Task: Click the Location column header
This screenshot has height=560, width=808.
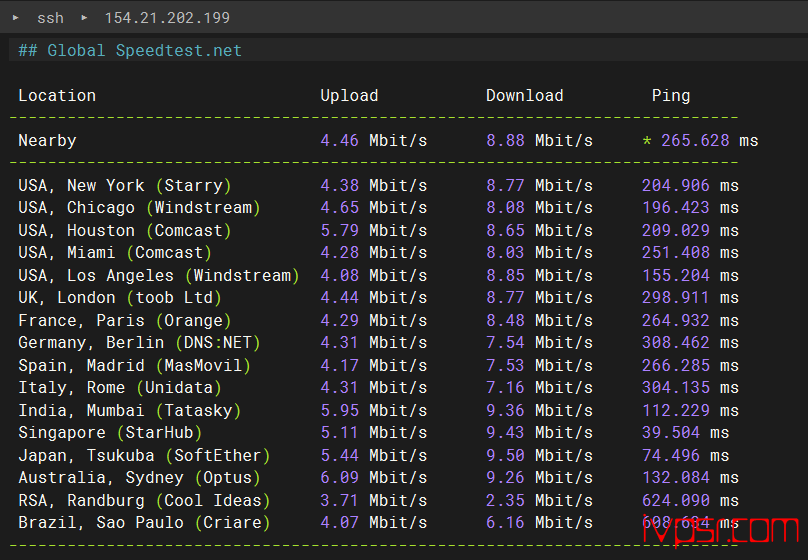Action: click(x=57, y=96)
